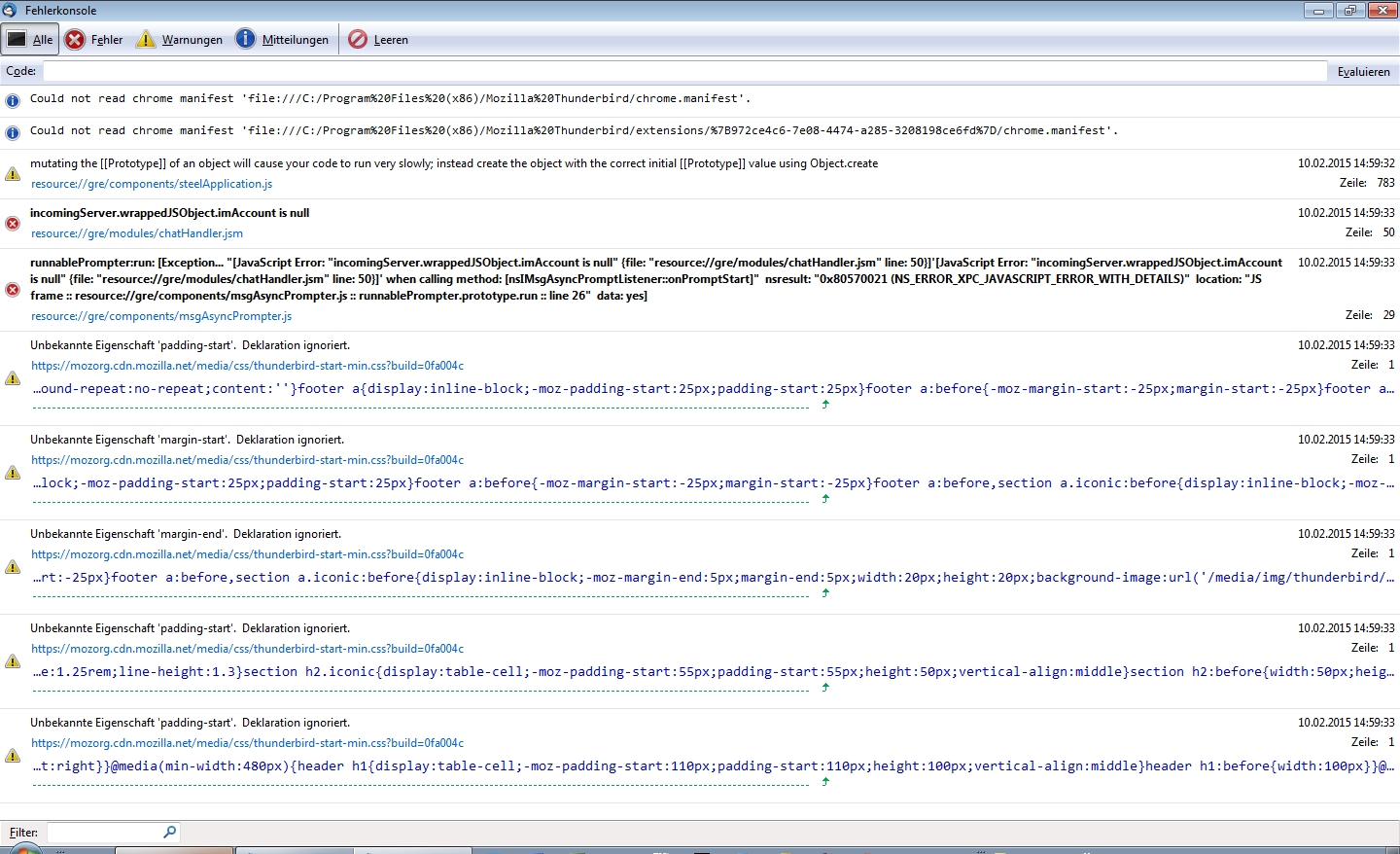Viewport: 1400px width, 854px height.
Task: Open the msgAsyncPrompter.js source link
Action: pos(161,316)
